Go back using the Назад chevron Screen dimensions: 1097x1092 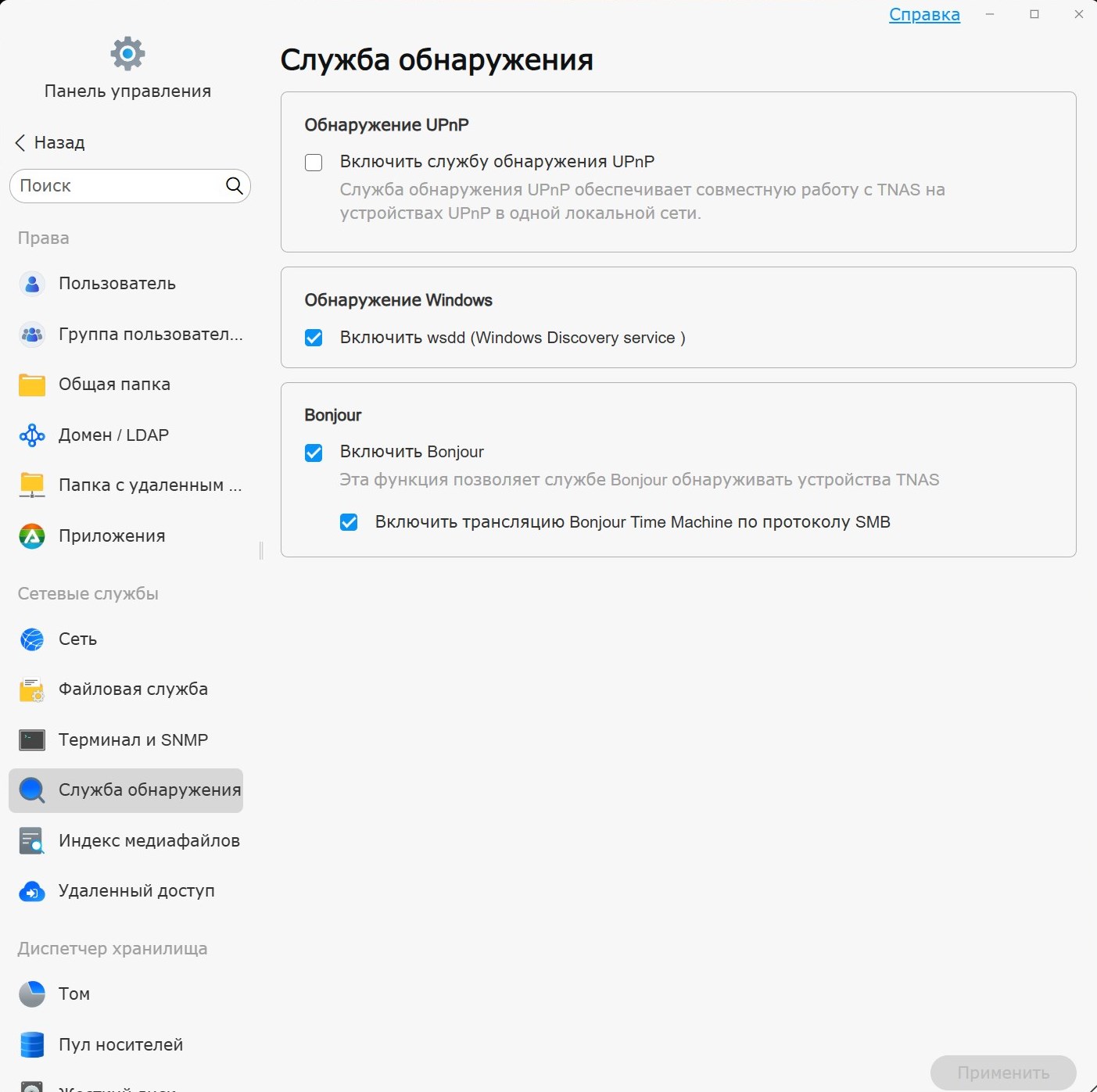coord(21,142)
